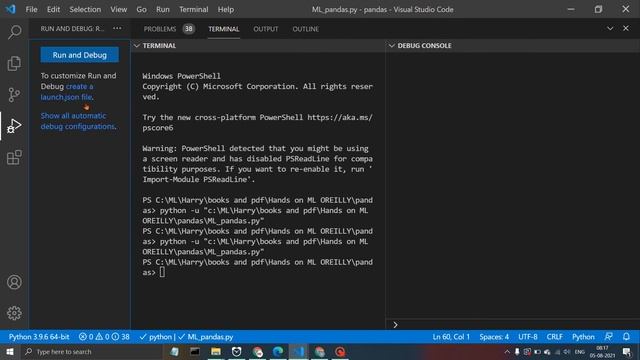
Task: Click Visual Studio Code taskbar icon
Action: [x=299, y=351]
